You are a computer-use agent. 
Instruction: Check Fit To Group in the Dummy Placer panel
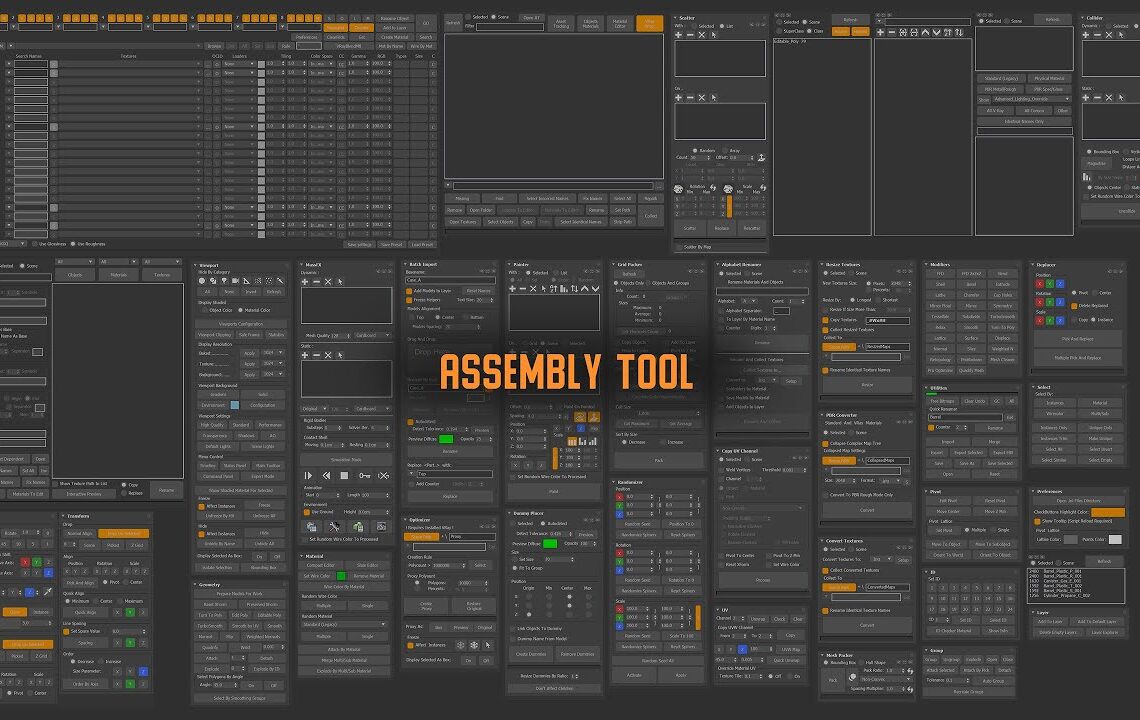tap(513, 568)
